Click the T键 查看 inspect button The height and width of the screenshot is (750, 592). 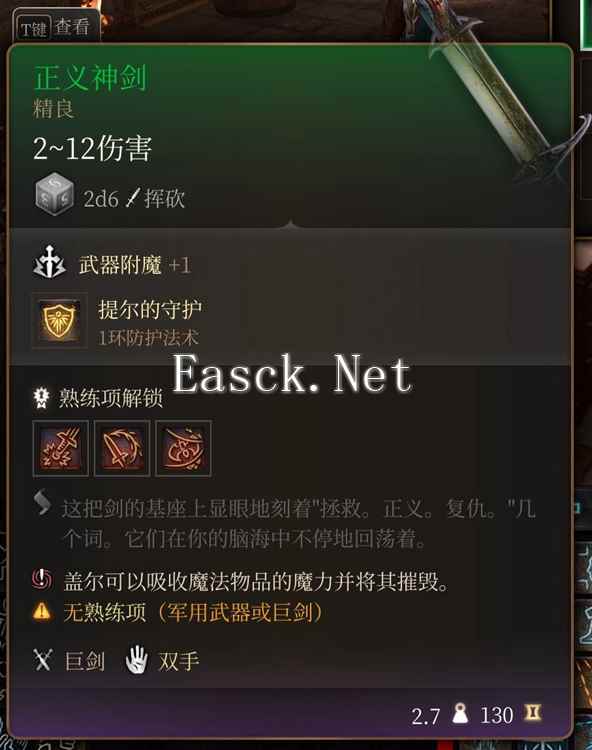[56, 26]
